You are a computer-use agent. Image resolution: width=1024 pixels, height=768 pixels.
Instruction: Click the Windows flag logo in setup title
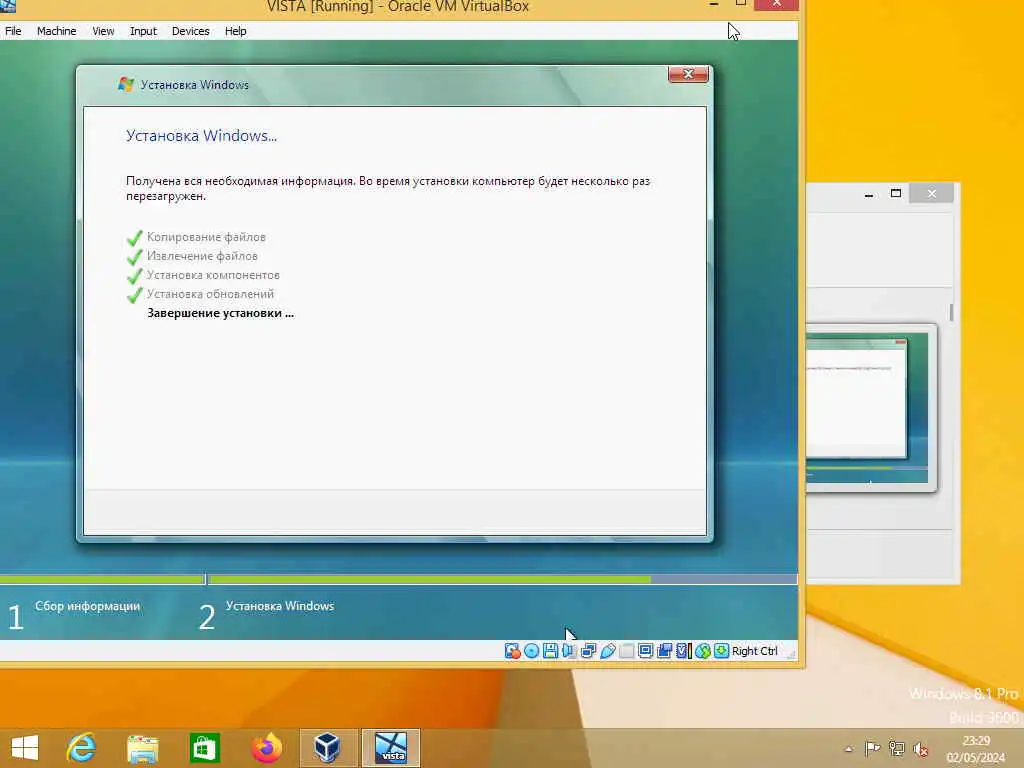pos(125,84)
